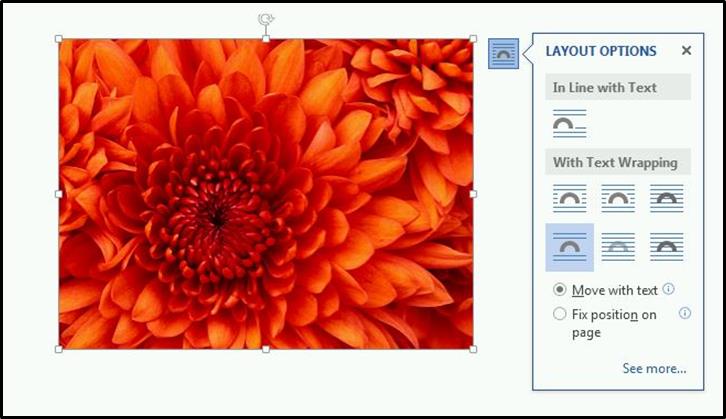
Task: Click the Layout Options button beside the image
Action: 503,54
